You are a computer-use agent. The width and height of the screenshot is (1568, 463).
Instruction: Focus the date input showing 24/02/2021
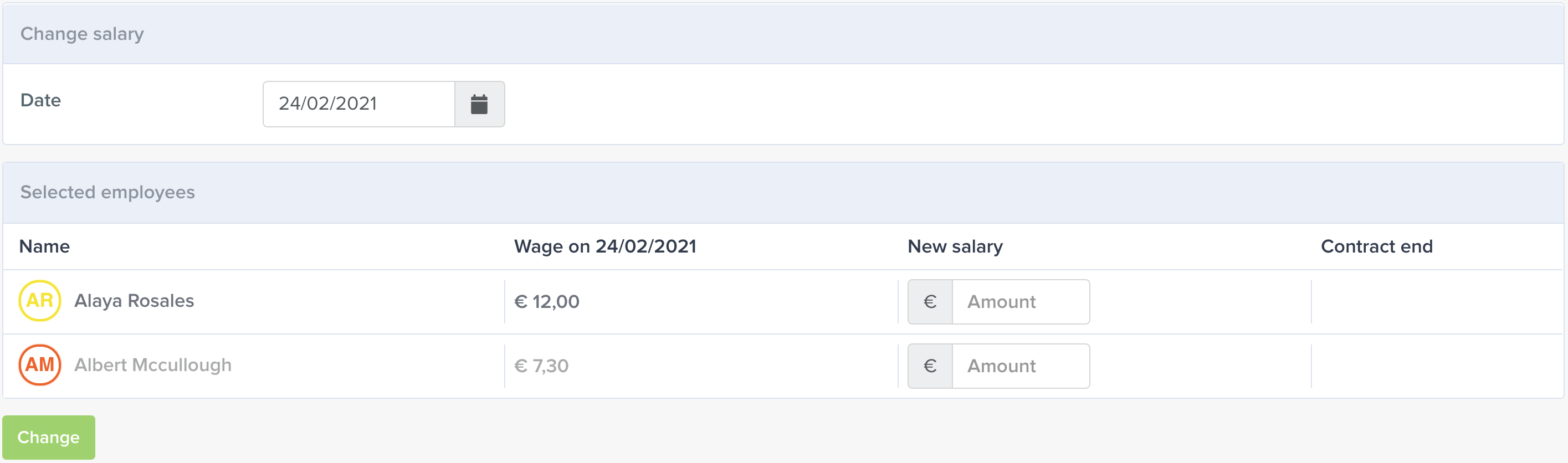tap(358, 104)
